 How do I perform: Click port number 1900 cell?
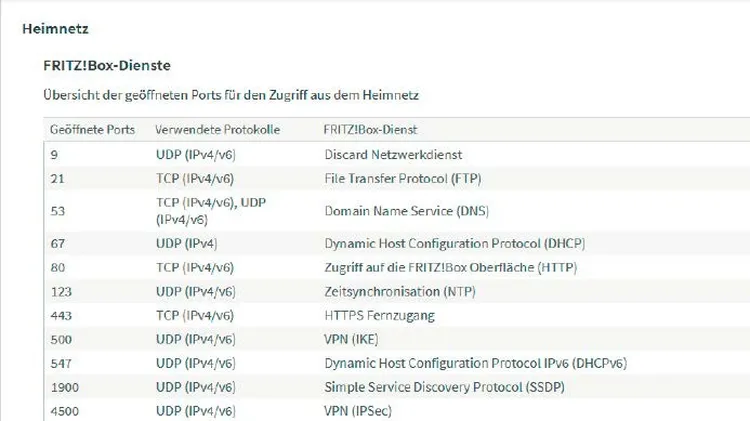65,388
